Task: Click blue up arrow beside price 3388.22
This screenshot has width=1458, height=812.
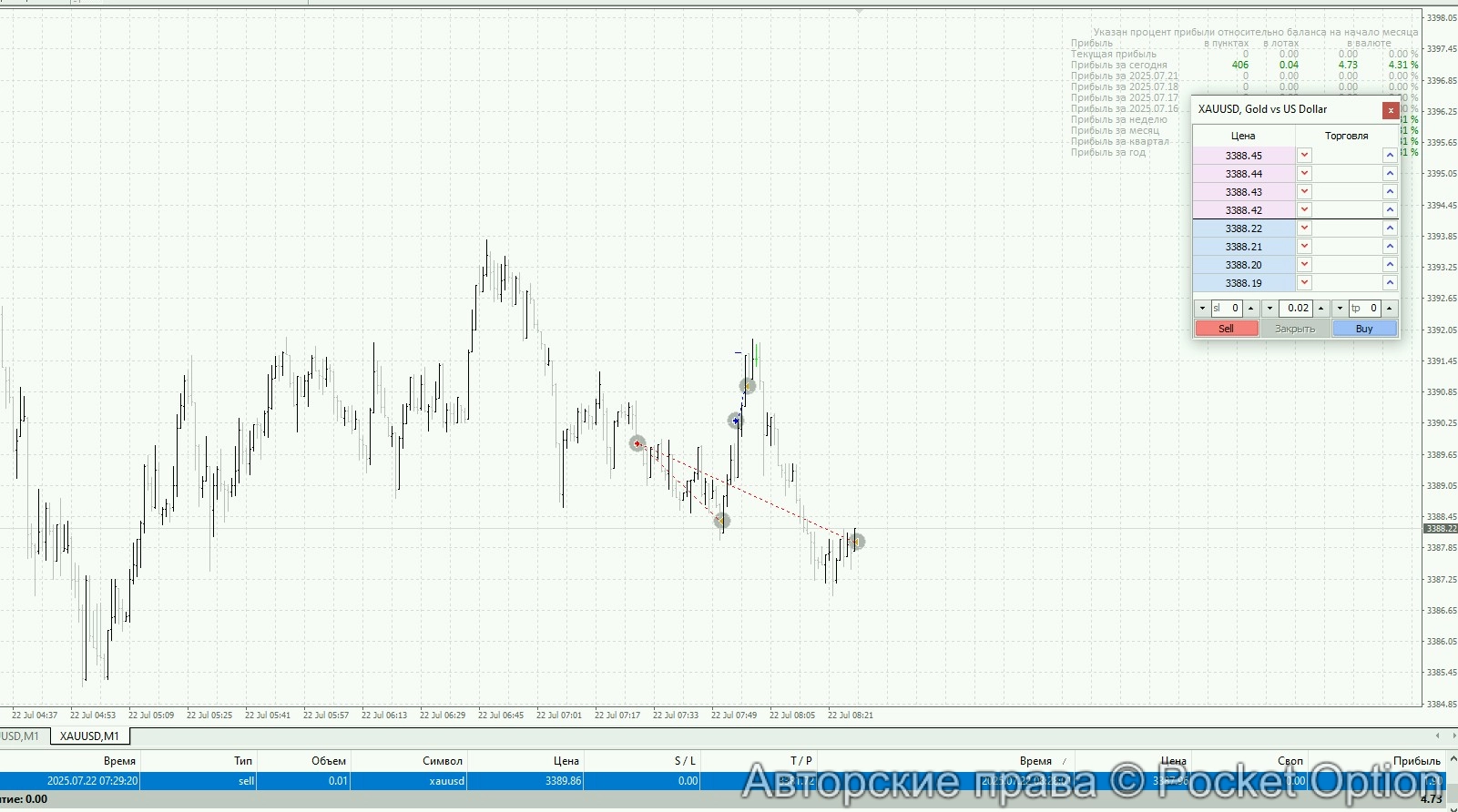Action: pyautogui.click(x=1390, y=228)
